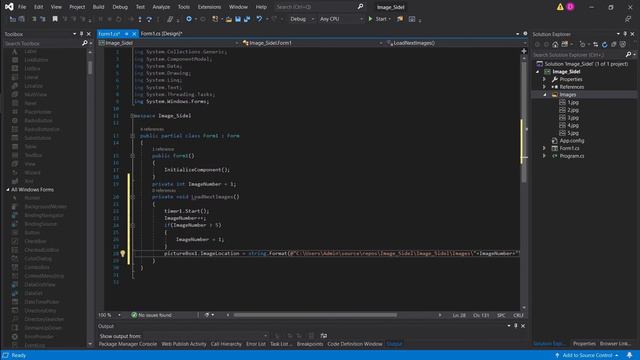Viewport: 640px width, 360px height.
Task: Click the Save All icon in toolbar
Action: pyautogui.click(x=247, y=19)
